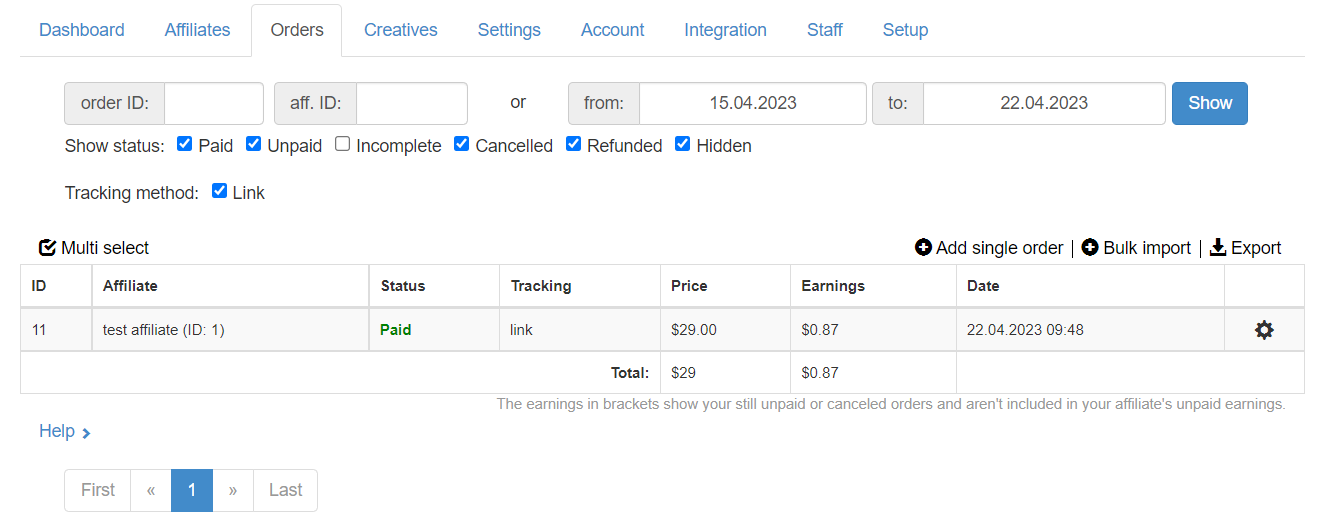Uncheck the Hidden status checkbox
The height and width of the screenshot is (515, 1321).
click(x=682, y=144)
